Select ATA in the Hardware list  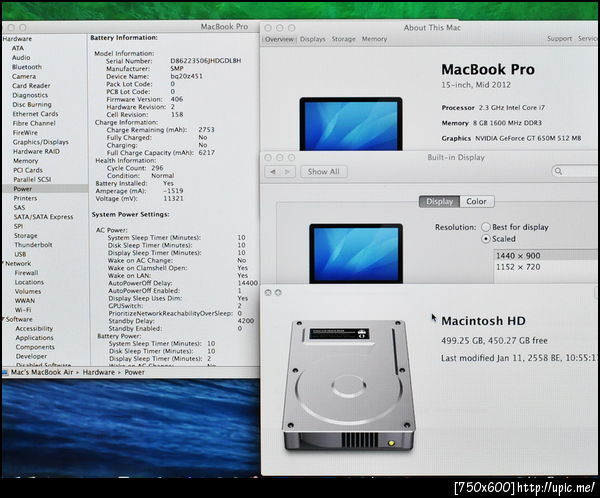[18, 48]
